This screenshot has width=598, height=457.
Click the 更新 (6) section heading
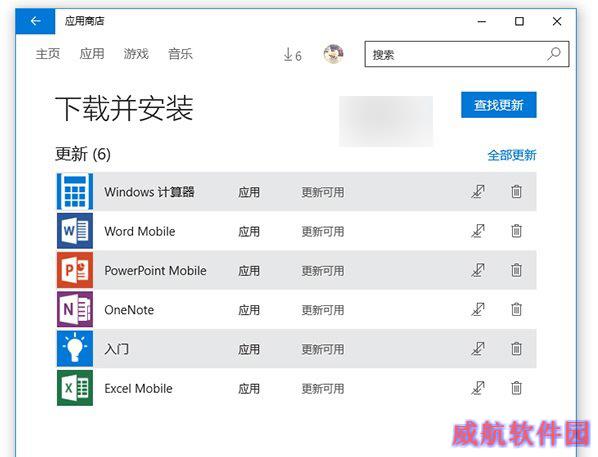[x=83, y=154]
